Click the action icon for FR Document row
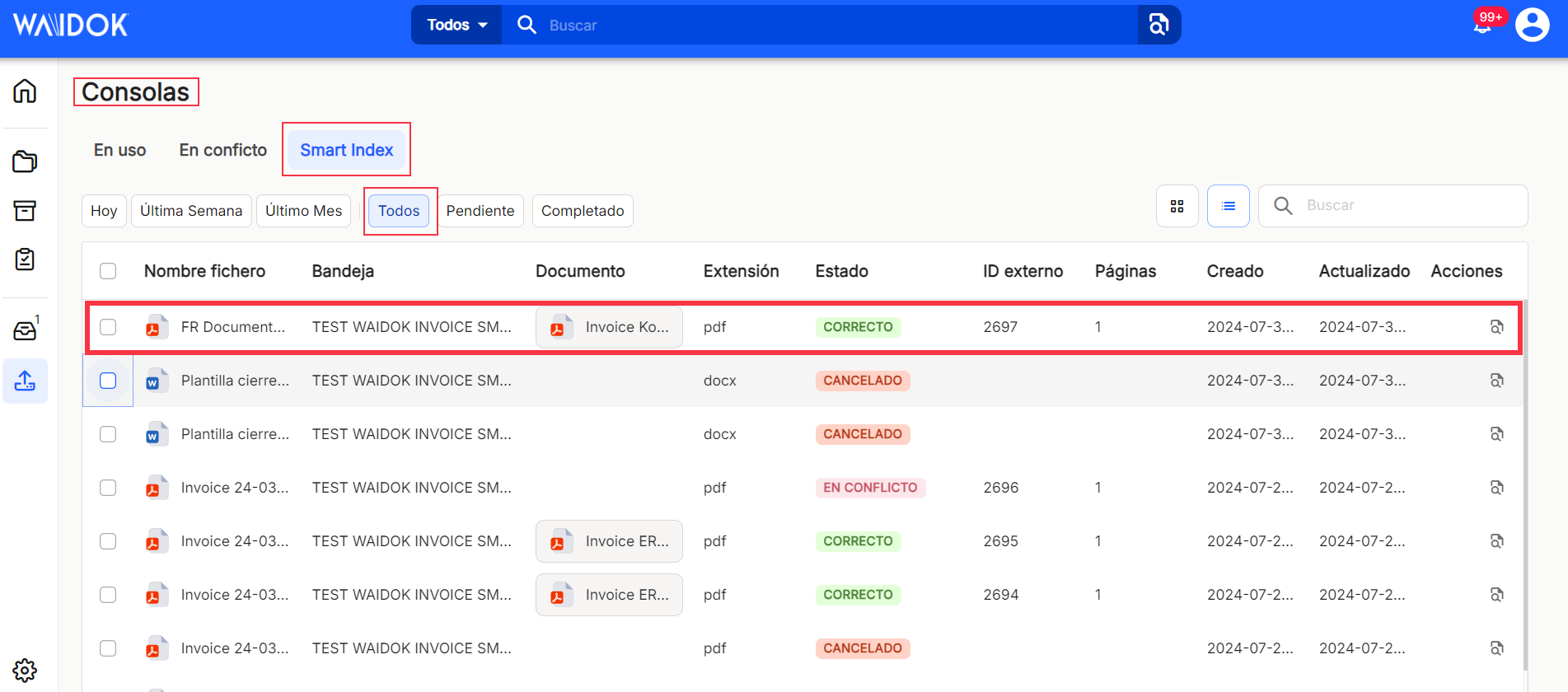 coord(1497,327)
